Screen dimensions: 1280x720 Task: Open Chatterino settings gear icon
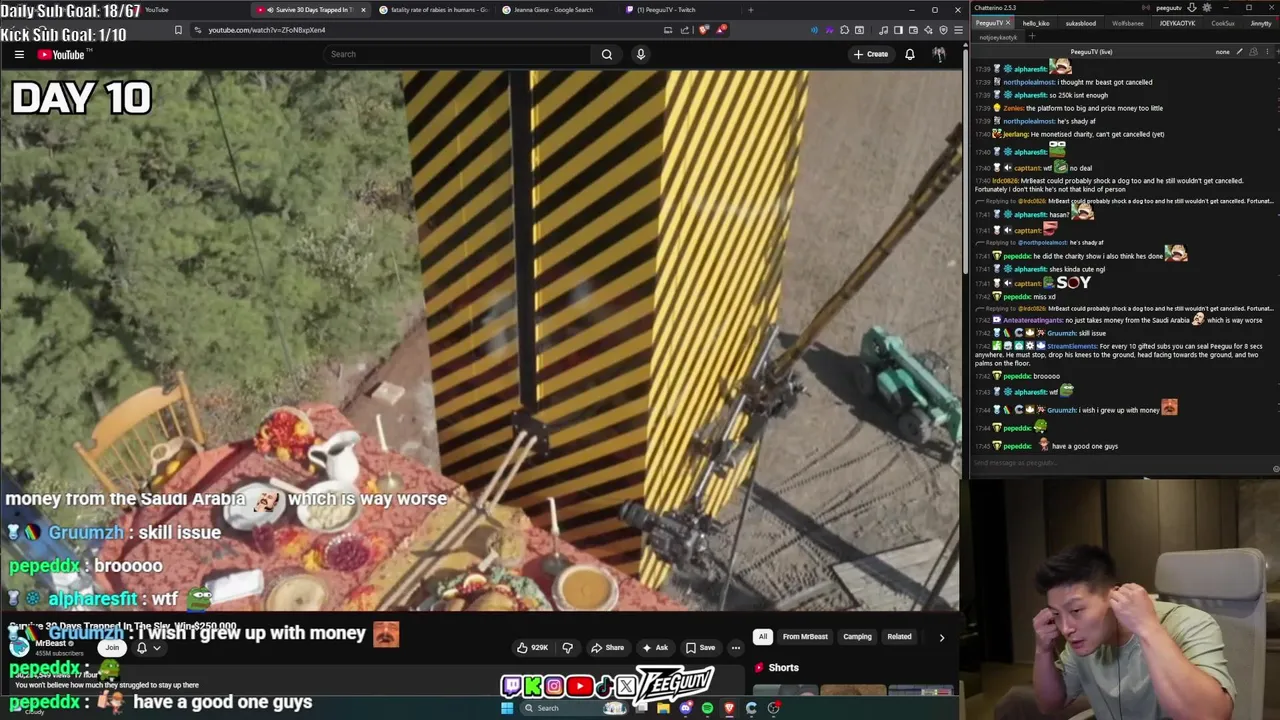[x=1207, y=8]
